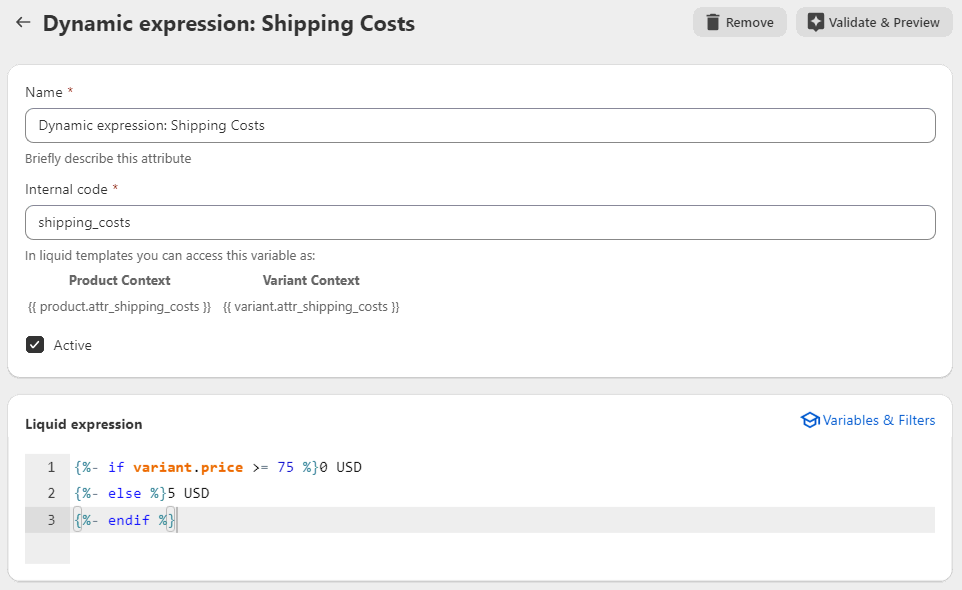962x590 pixels.
Task: Click the trash can icon on Remove
Action: (x=712, y=23)
